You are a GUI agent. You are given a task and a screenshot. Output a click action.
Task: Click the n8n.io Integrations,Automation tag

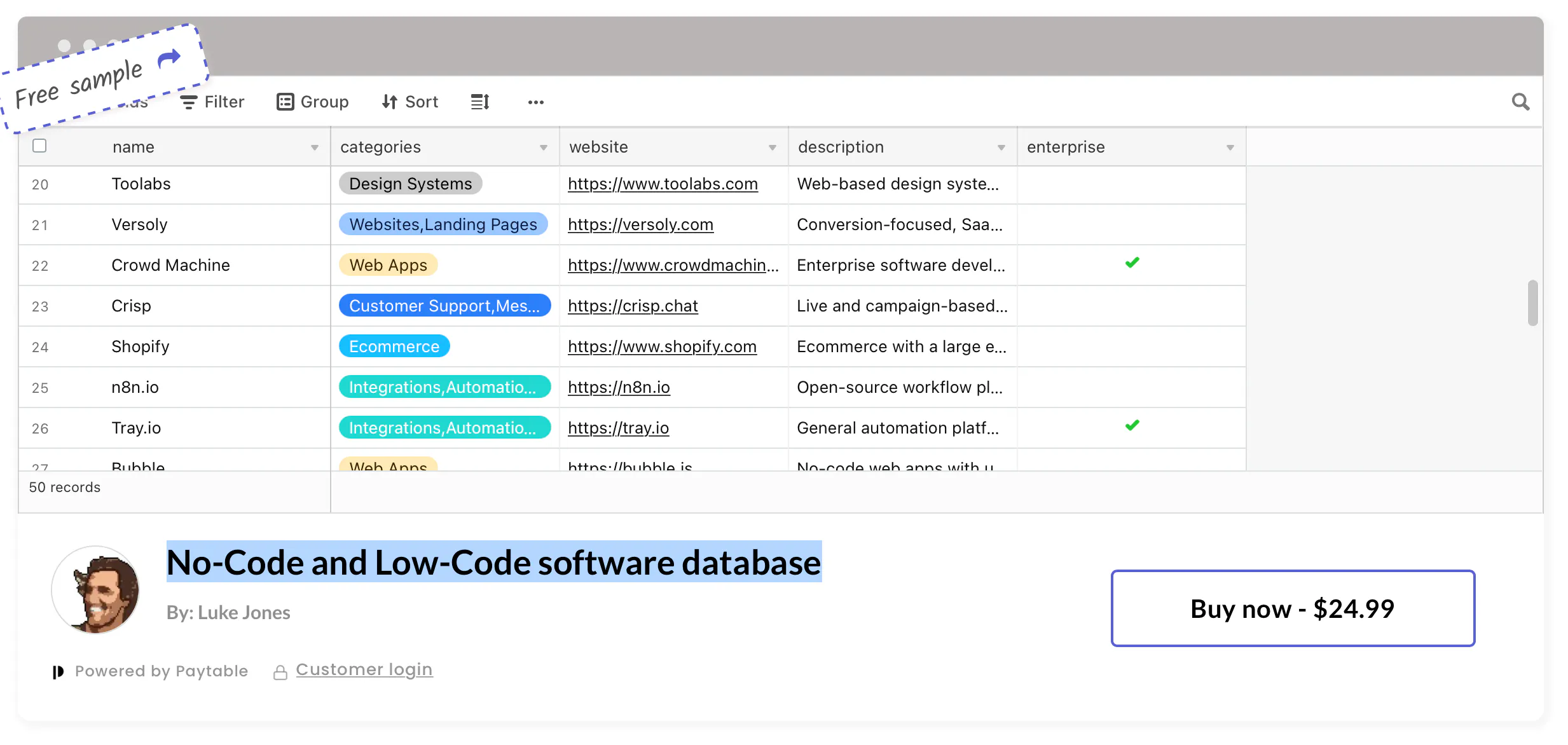[x=444, y=387]
